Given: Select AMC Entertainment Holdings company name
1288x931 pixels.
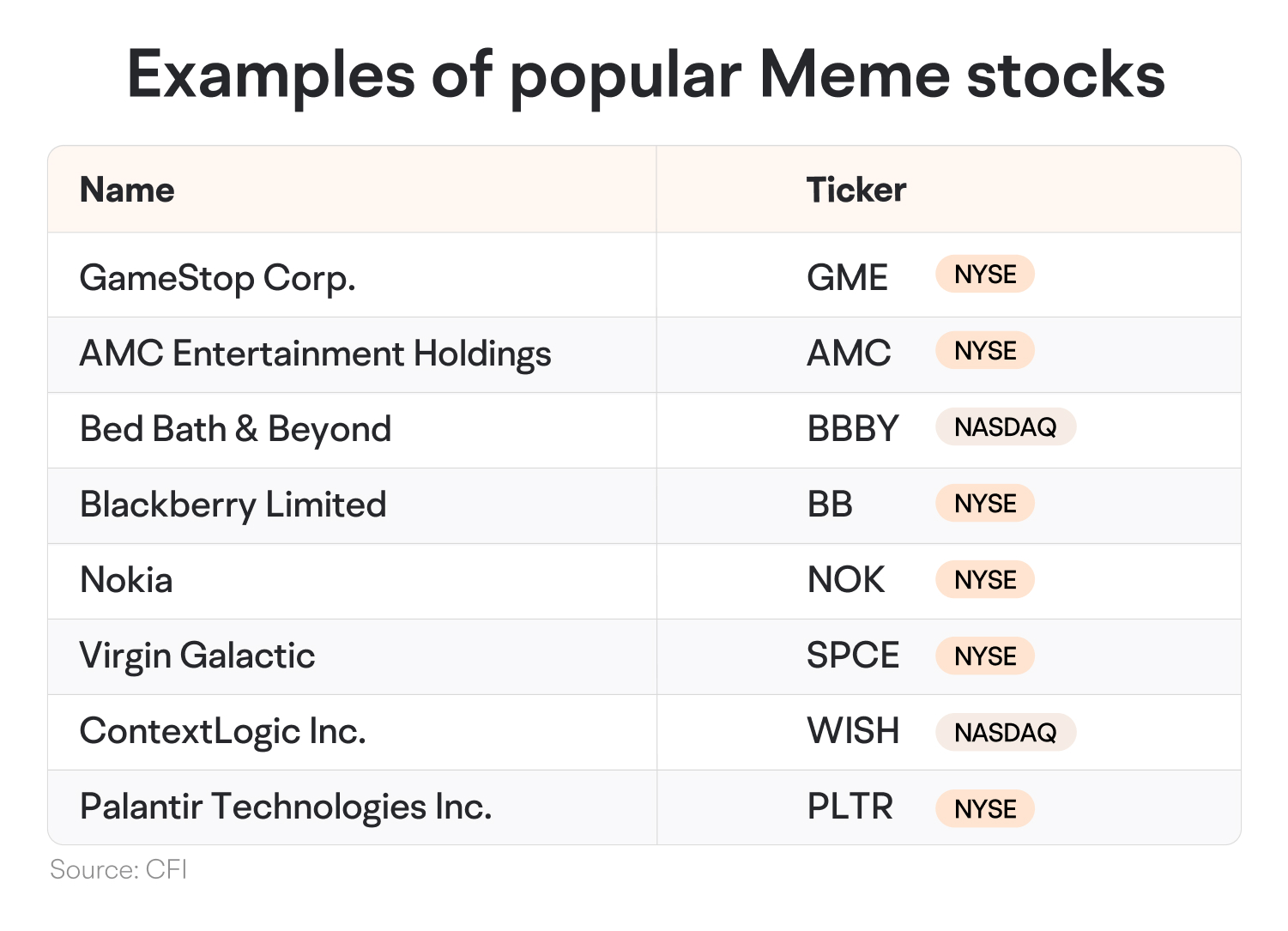Looking at the screenshot, I should (x=315, y=354).
